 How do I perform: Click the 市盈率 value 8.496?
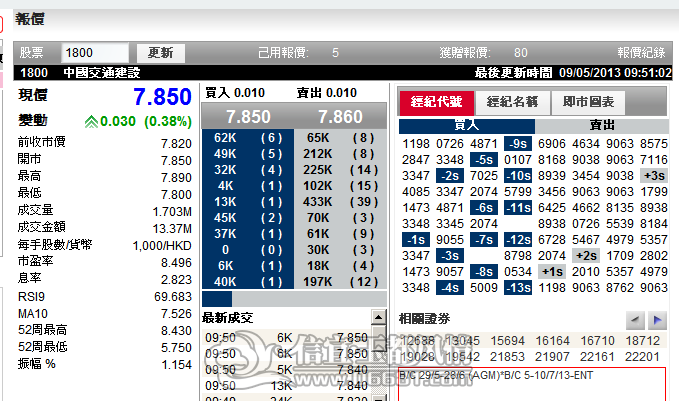pos(176,263)
